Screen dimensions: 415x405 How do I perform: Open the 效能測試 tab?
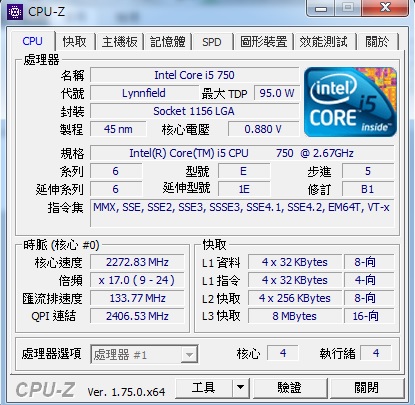point(323,42)
